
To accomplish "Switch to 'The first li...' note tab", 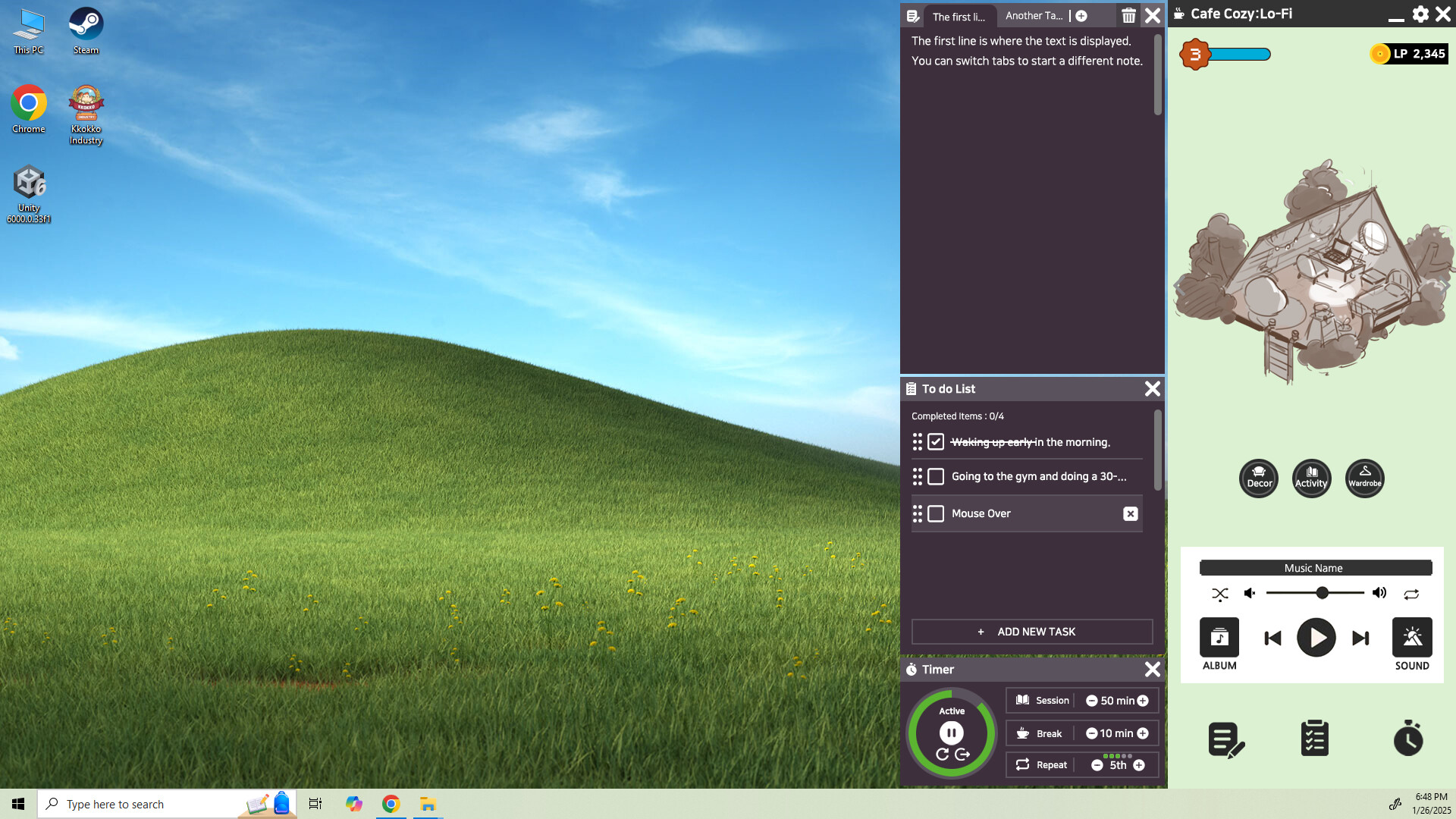I will tap(959, 17).
